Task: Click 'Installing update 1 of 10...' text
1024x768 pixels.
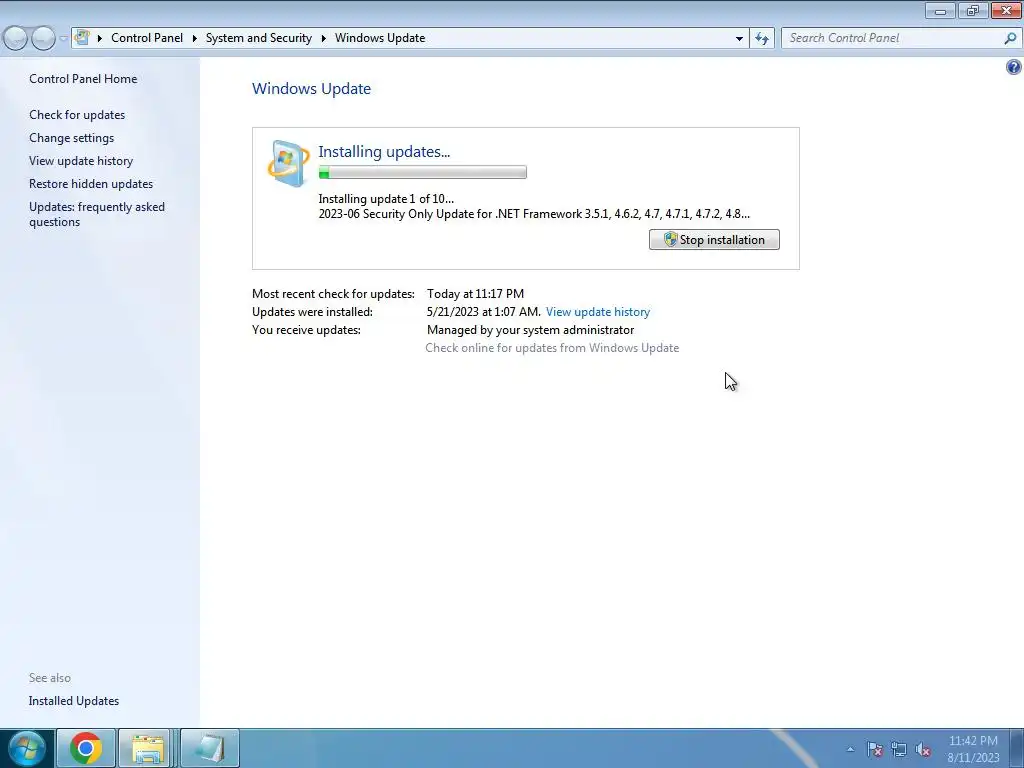Action: 386,199
